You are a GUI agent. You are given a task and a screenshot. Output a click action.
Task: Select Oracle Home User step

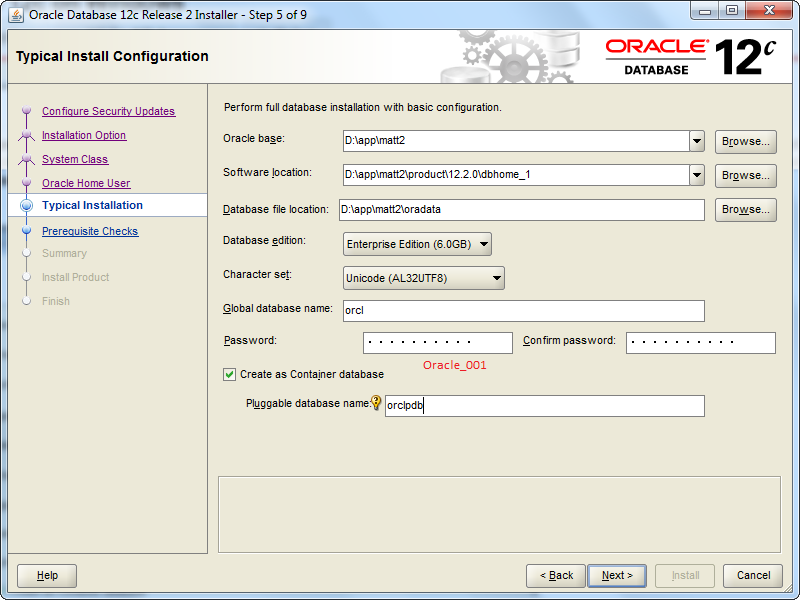[x=86, y=184]
